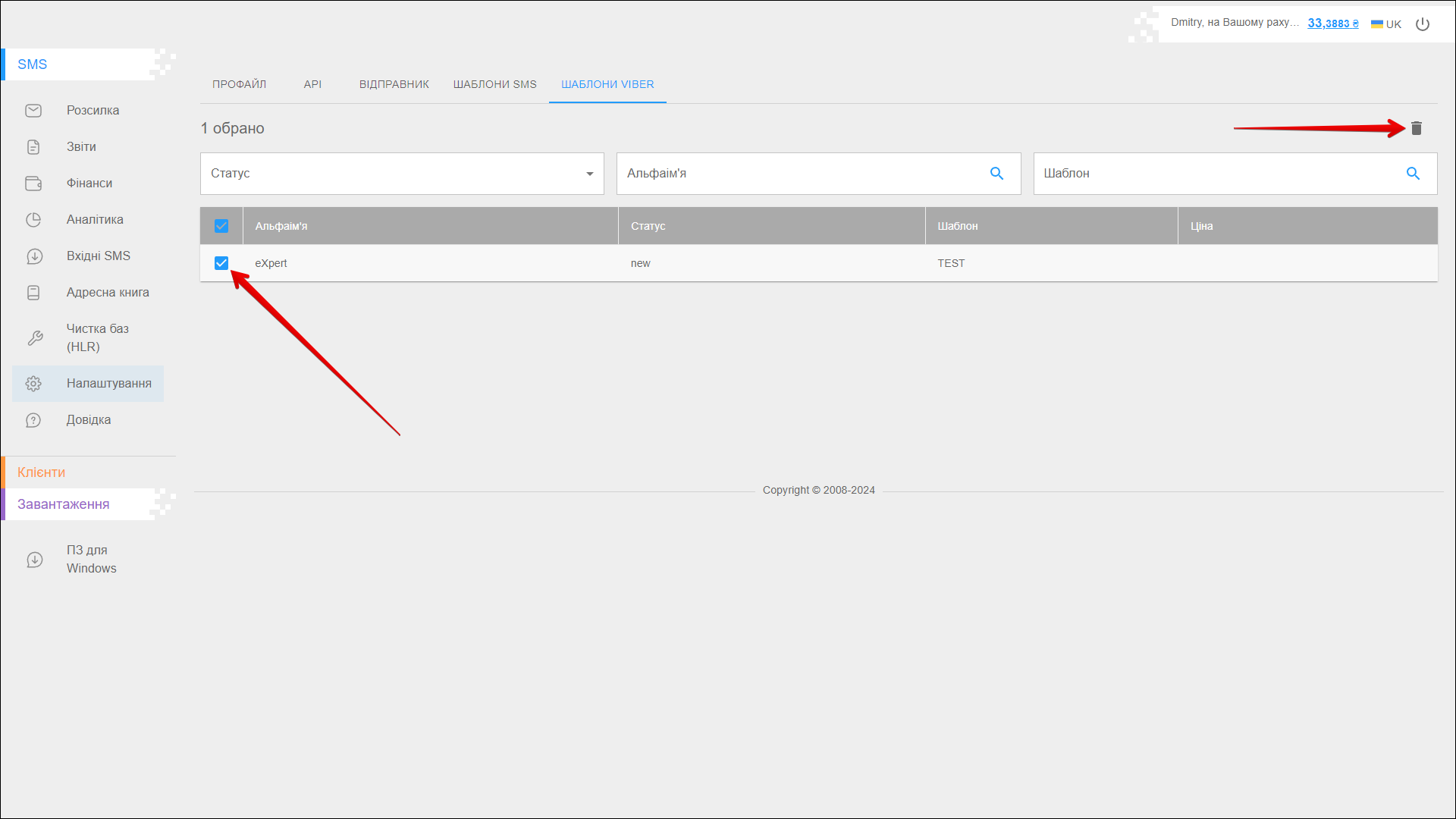Click the trash delete icon
This screenshot has width=1456, height=819.
pos(1416,128)
